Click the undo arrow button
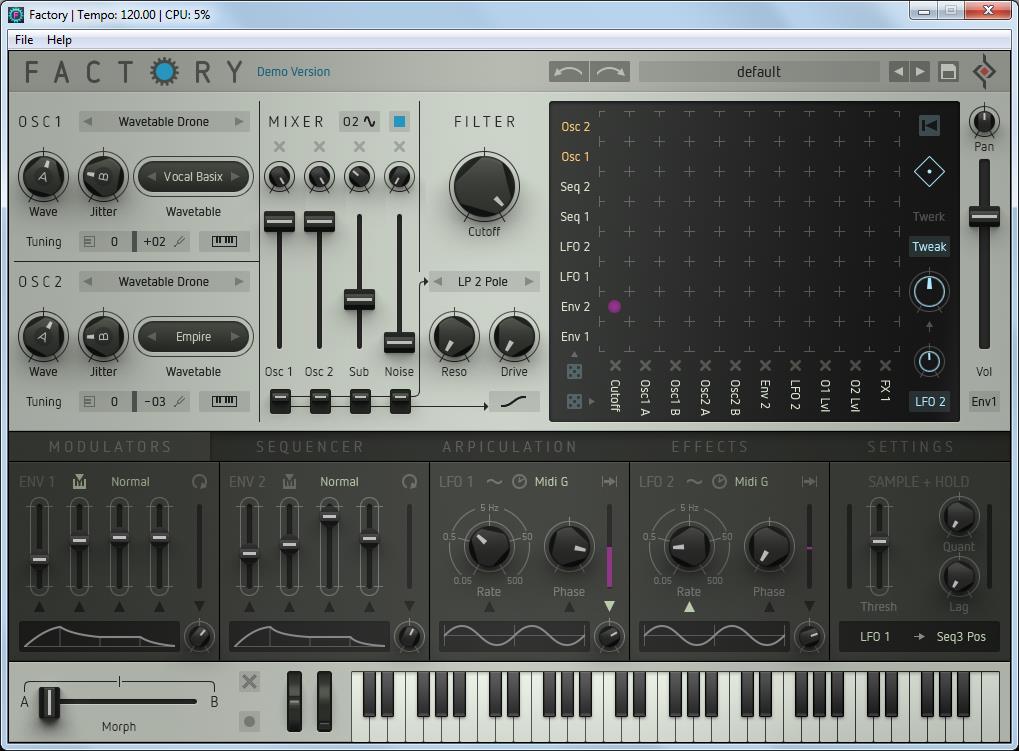This screenshot has width=1019, height=751. coord(569,71)
